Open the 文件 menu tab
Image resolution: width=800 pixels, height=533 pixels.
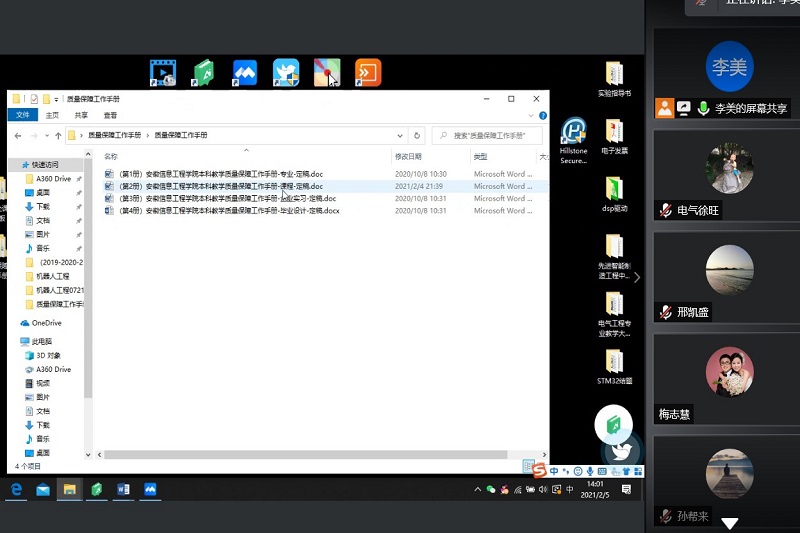23,115
